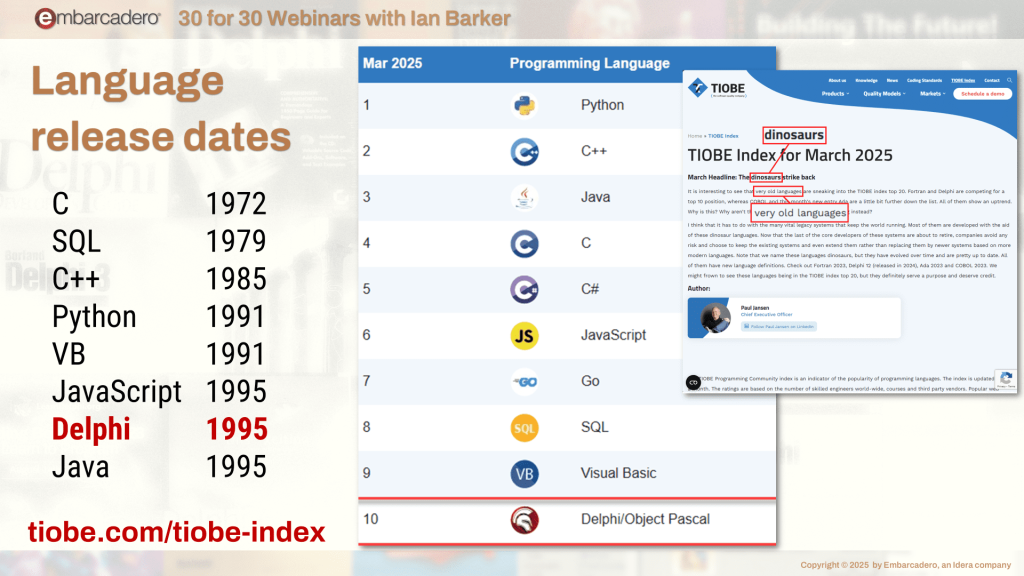1024x576 pixels.
Task: Click the C++ language name in ranking table
Action: (x=594, y=152)
